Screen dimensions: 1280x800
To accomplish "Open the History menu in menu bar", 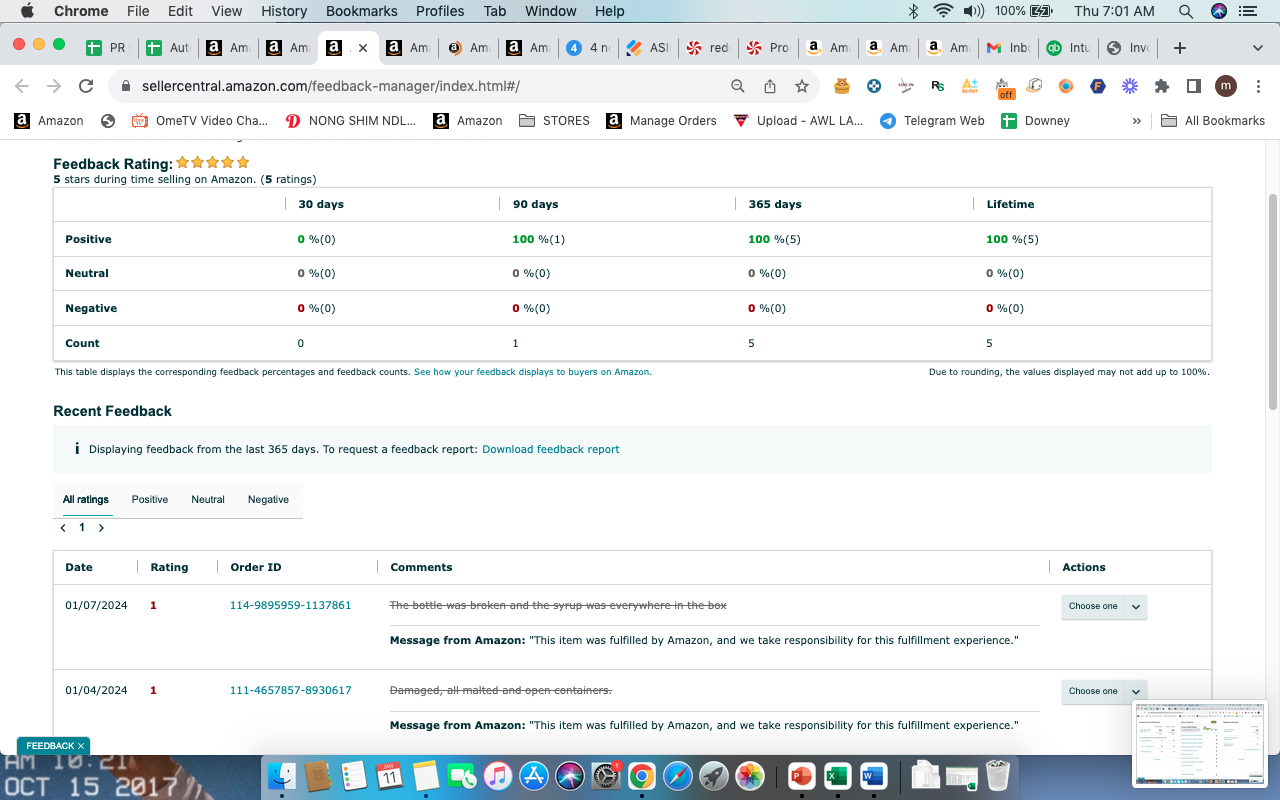I will (x=284, y=11).
